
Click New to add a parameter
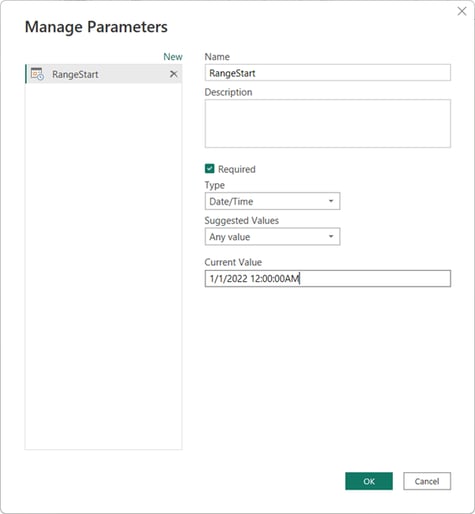click(x=173, y=57)
